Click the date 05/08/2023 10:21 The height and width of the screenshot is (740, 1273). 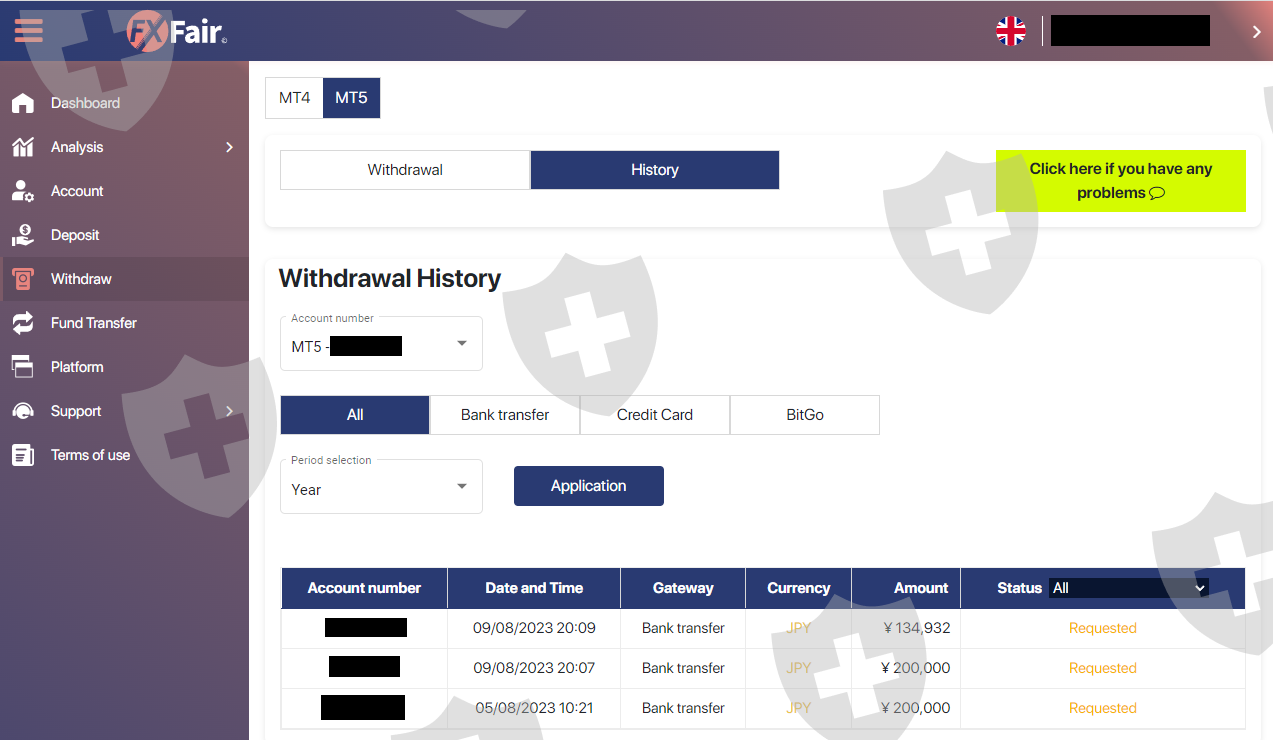(534, 708)
